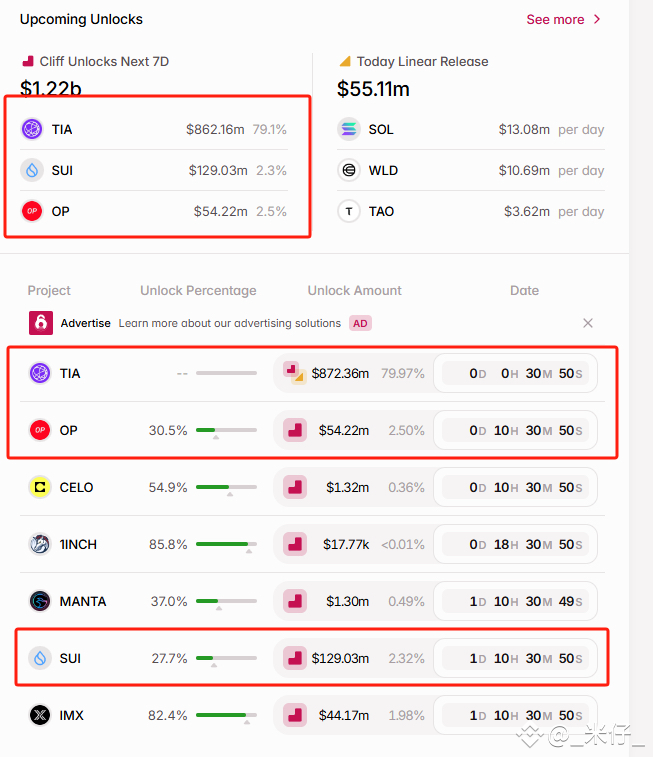Click the MANTA token icon
The image size is (653, 757).
[x=40, y=601]
